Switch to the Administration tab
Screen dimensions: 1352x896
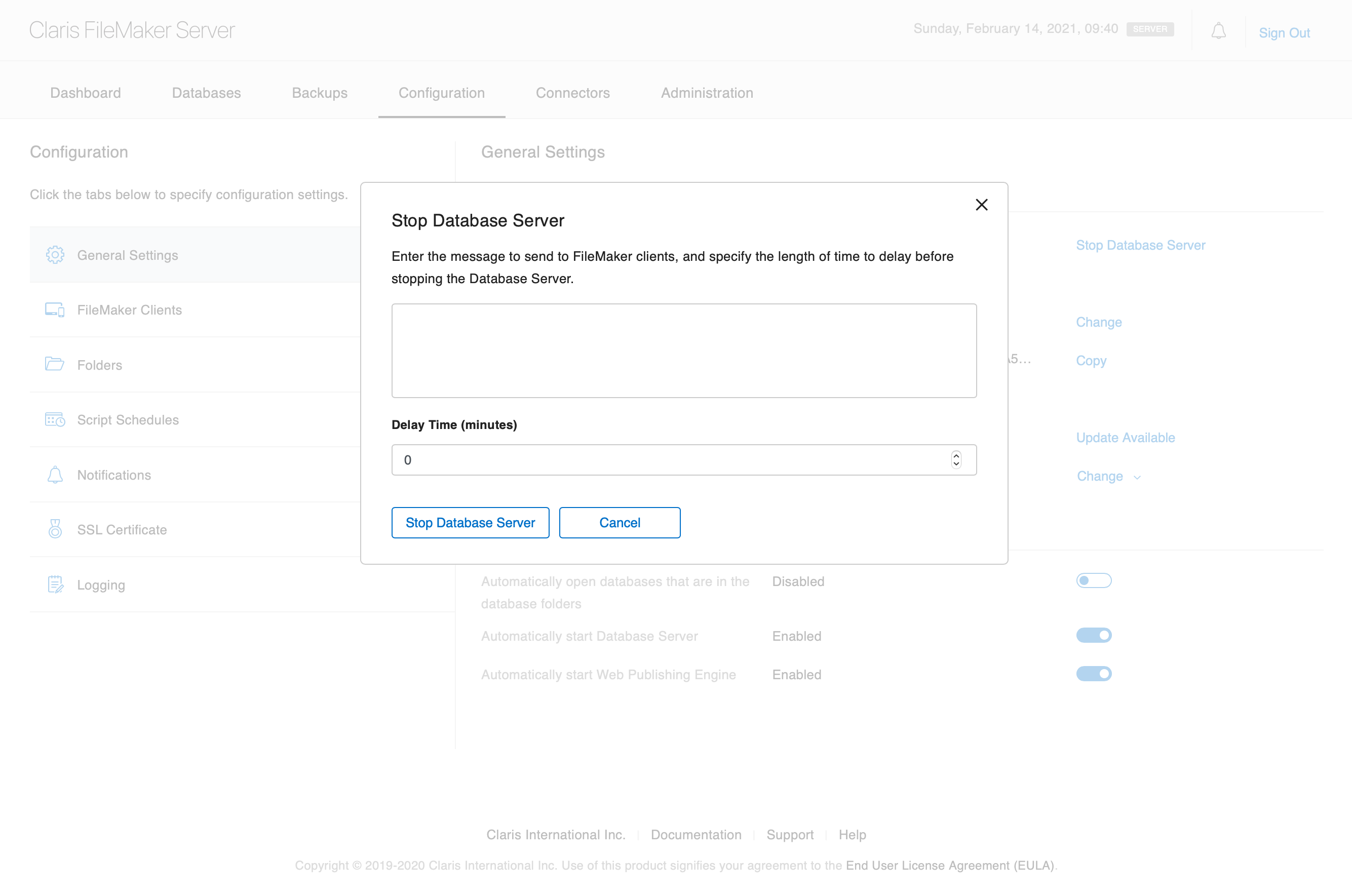pyautogui.click(x=707, y=93)
